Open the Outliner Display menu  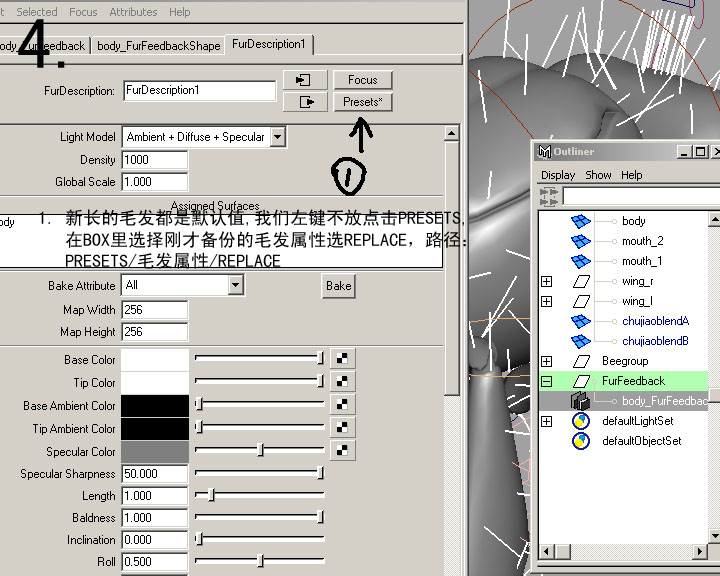[x=558, y=175]
